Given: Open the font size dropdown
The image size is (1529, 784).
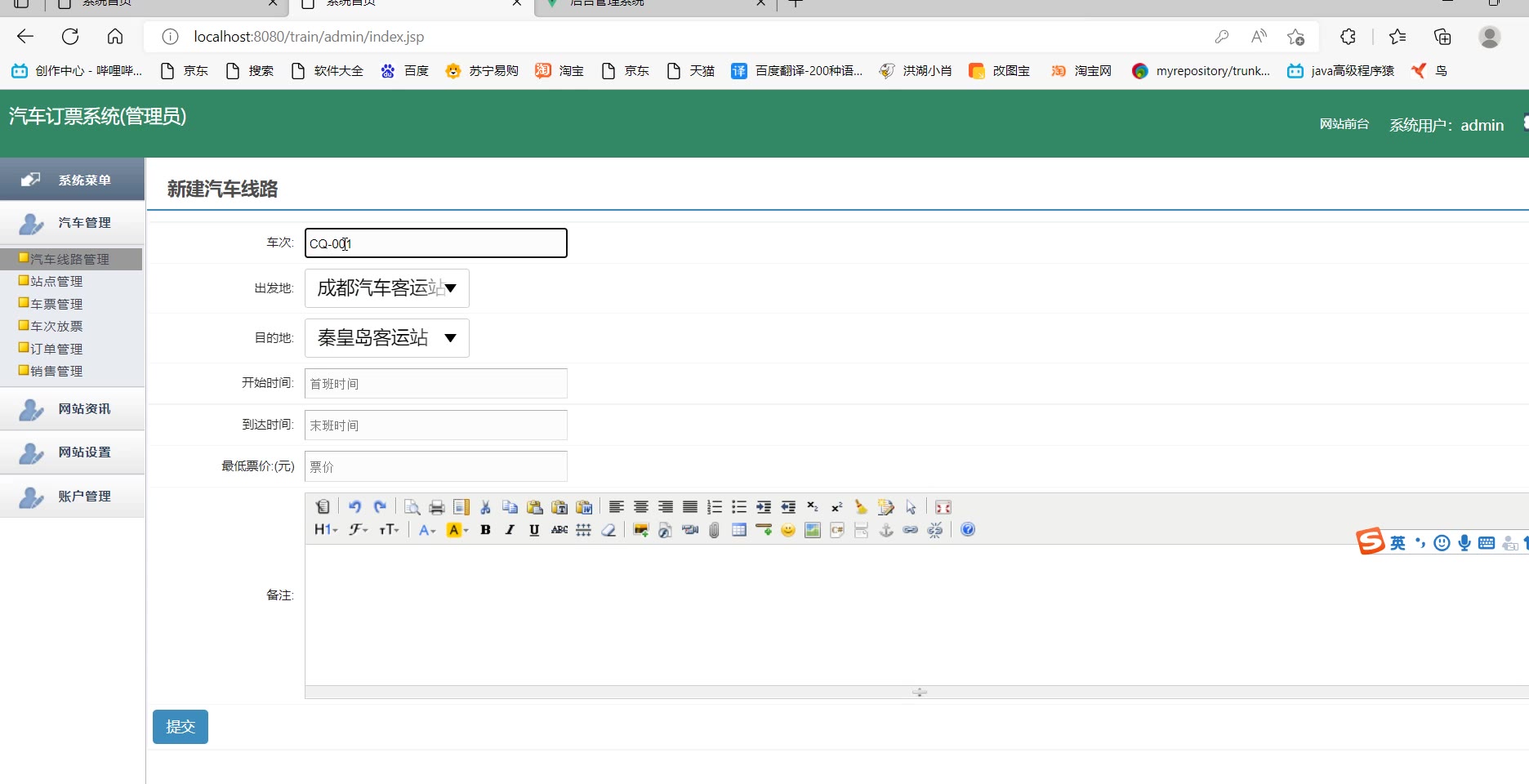Looking at the screenshot, I should [x=390, y=530].
